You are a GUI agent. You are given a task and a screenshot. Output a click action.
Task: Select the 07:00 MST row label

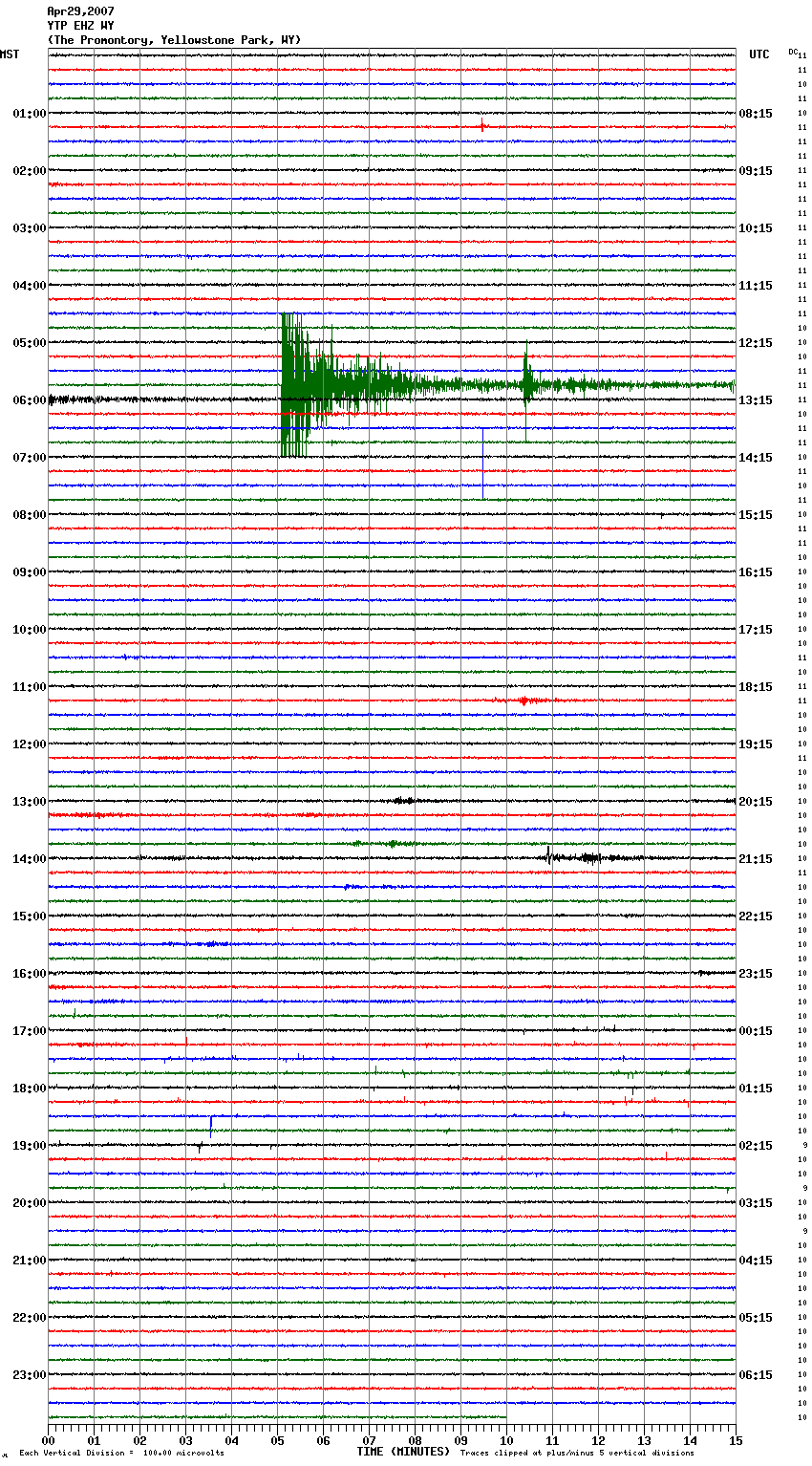coord(30,458)
